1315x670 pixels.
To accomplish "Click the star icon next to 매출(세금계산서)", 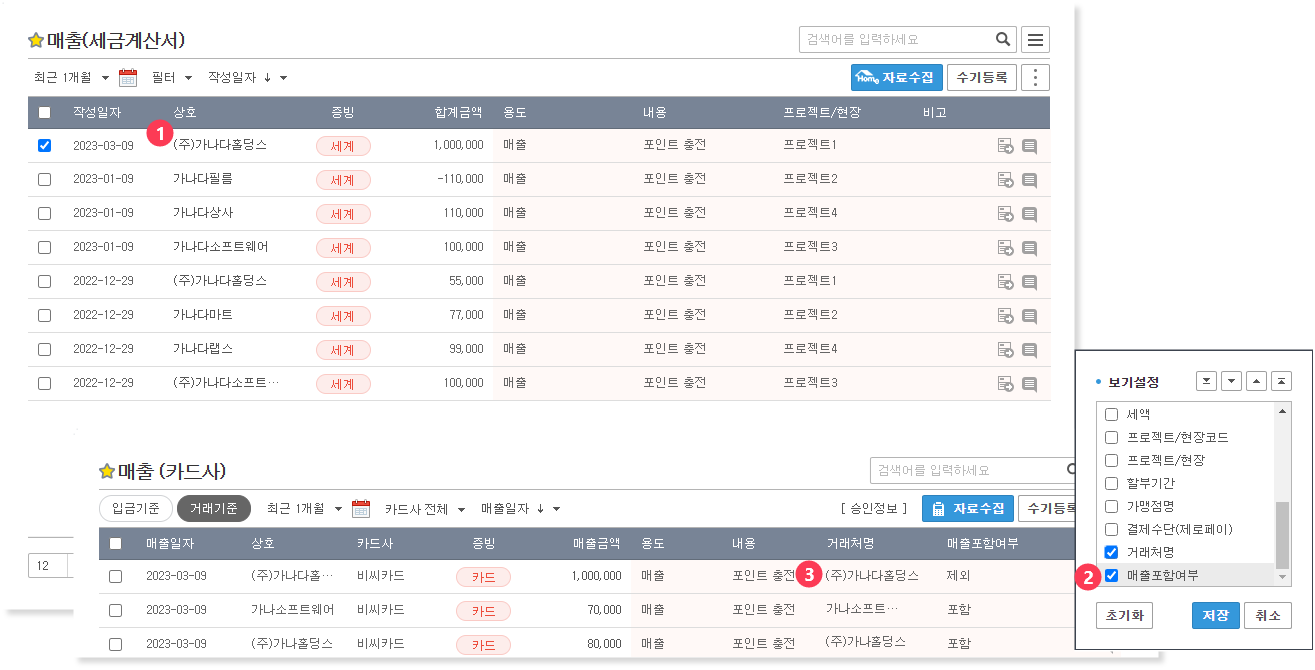I will 36,41.
